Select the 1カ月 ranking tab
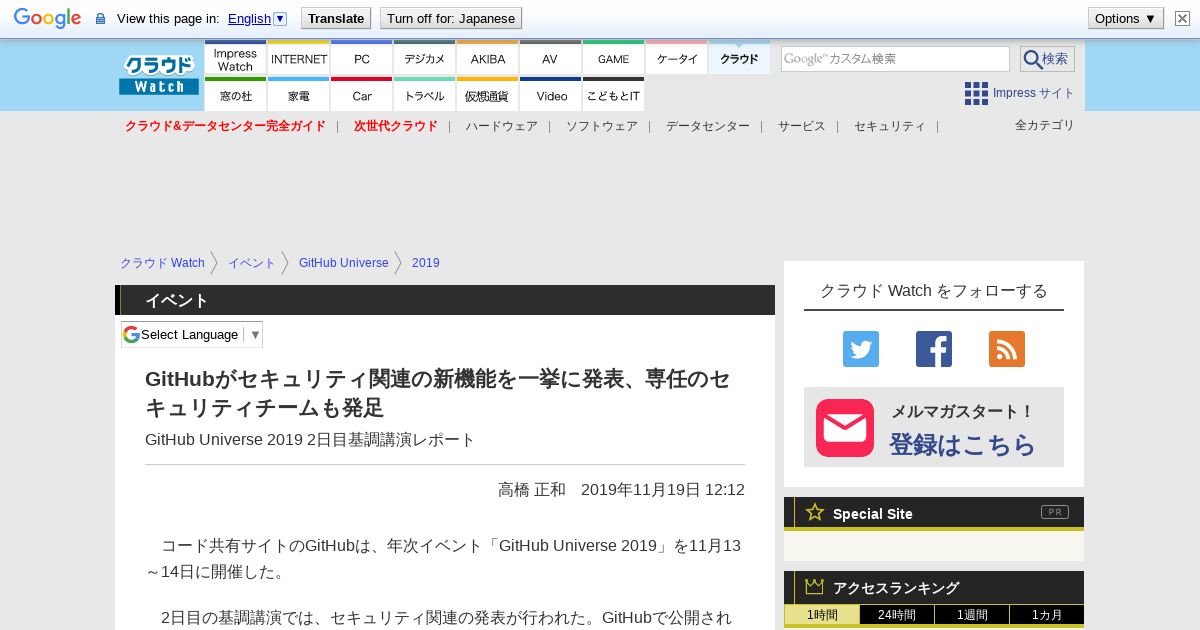The width and height of the screenshot is (1200, 630). [1047, 615]
